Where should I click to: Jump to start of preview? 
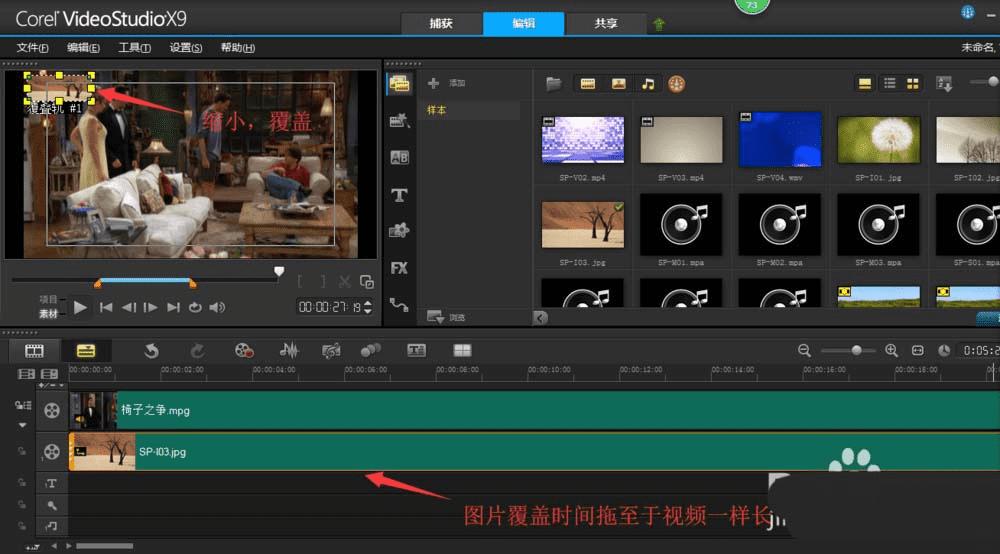[x=107, y=307]
